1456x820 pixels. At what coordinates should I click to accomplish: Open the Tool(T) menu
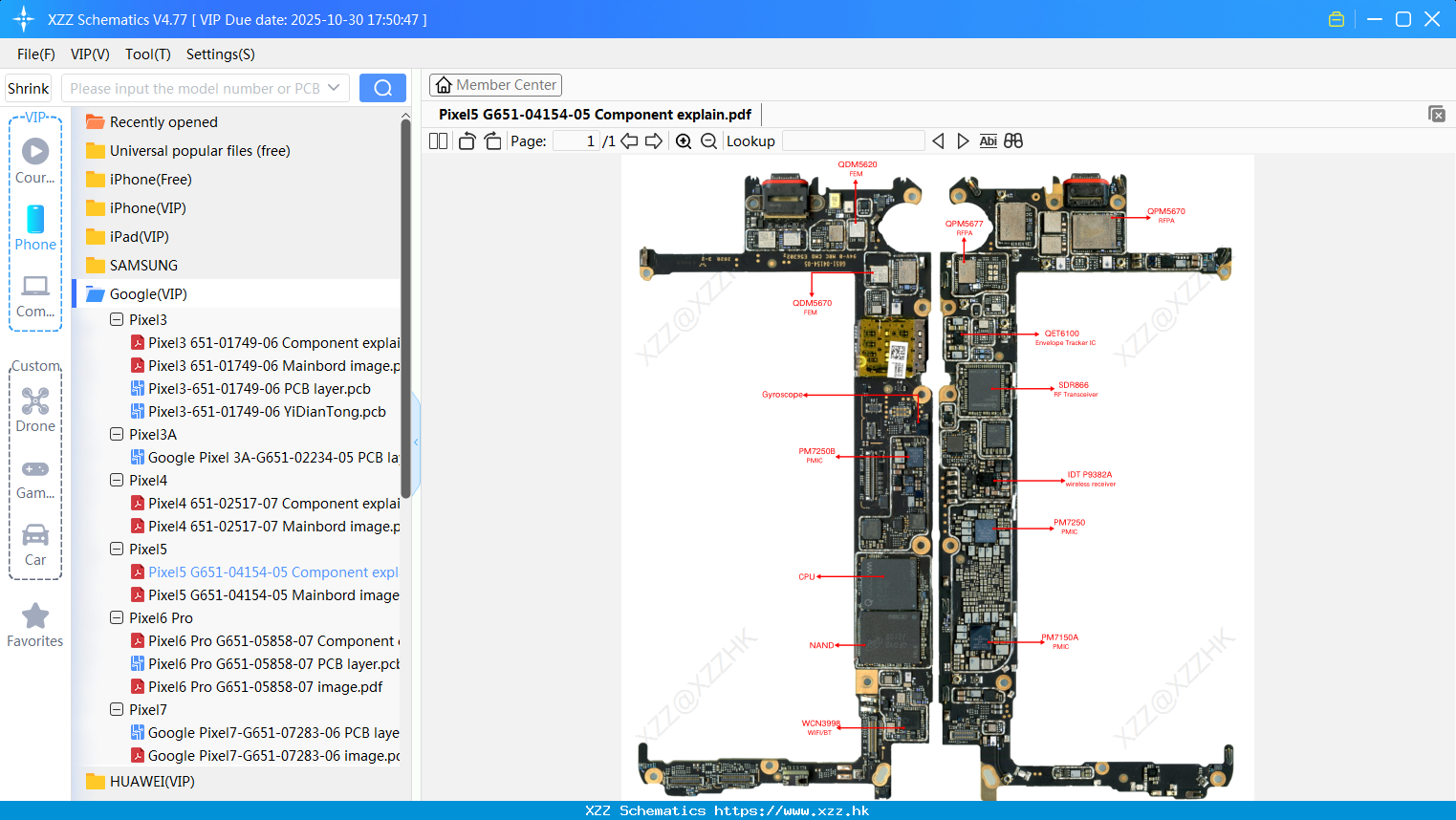(x=147, y=54)
